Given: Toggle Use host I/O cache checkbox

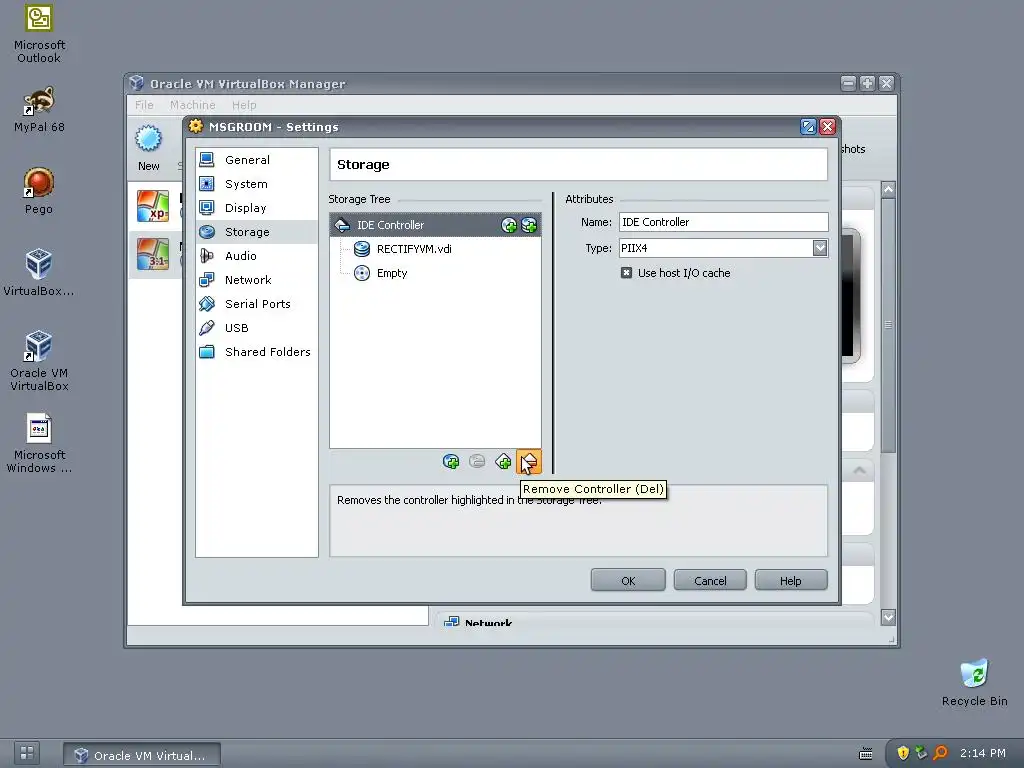Looking at the screenshot, I should pyautogui.click(x=626, y=273).
